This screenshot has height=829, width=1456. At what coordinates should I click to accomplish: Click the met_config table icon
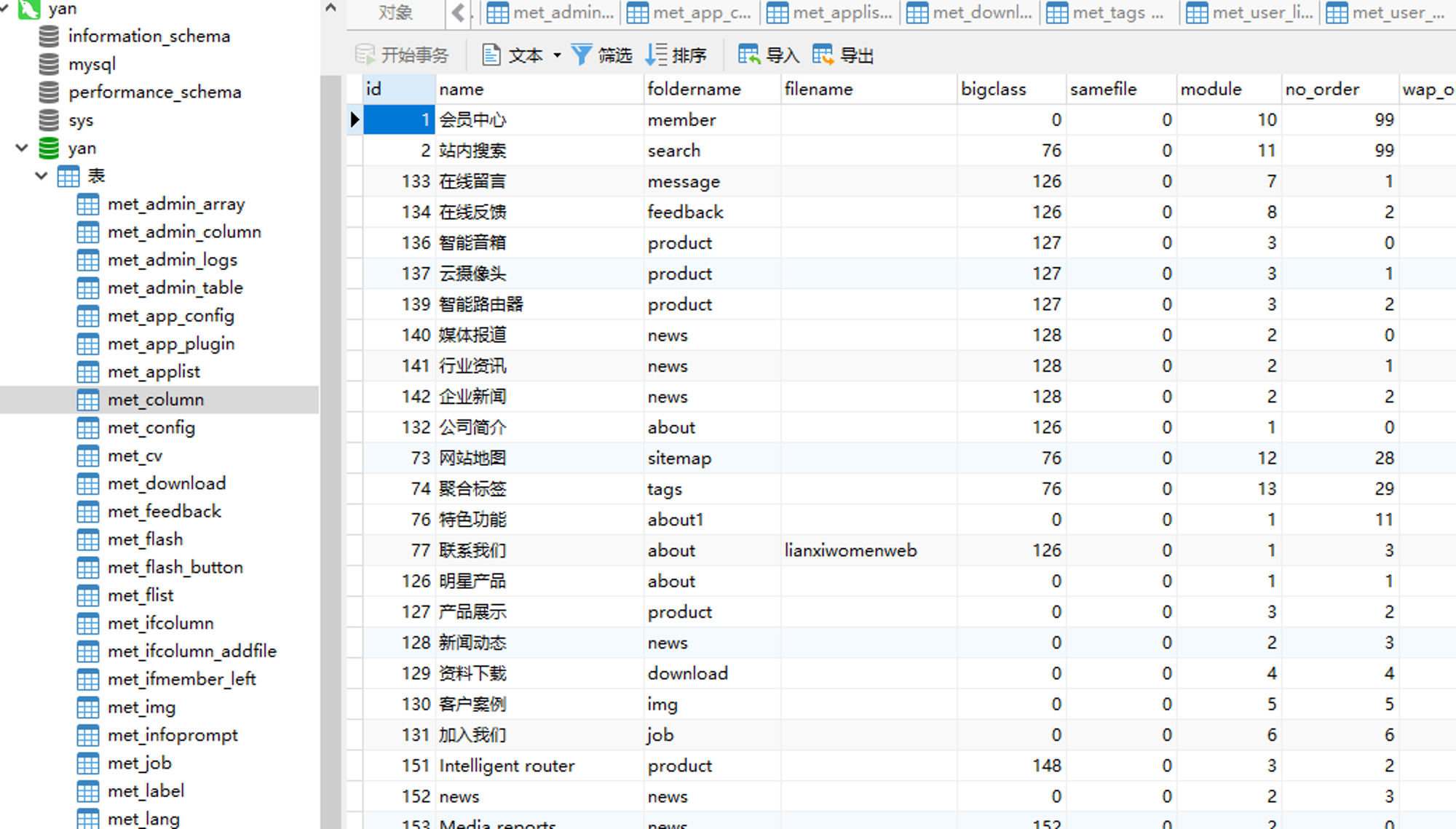click(x=88, y=428)
